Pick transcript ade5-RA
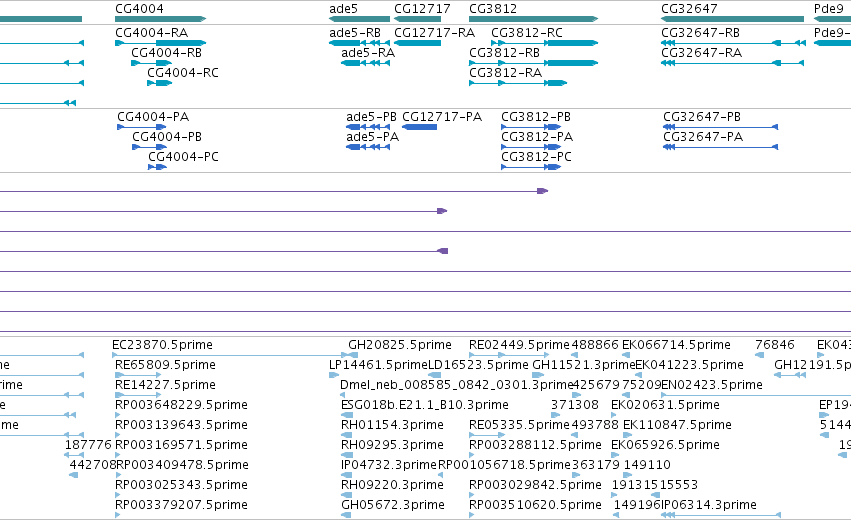This screenshot has width=851, height=520. pyautogui.click(x=368, y=53)
